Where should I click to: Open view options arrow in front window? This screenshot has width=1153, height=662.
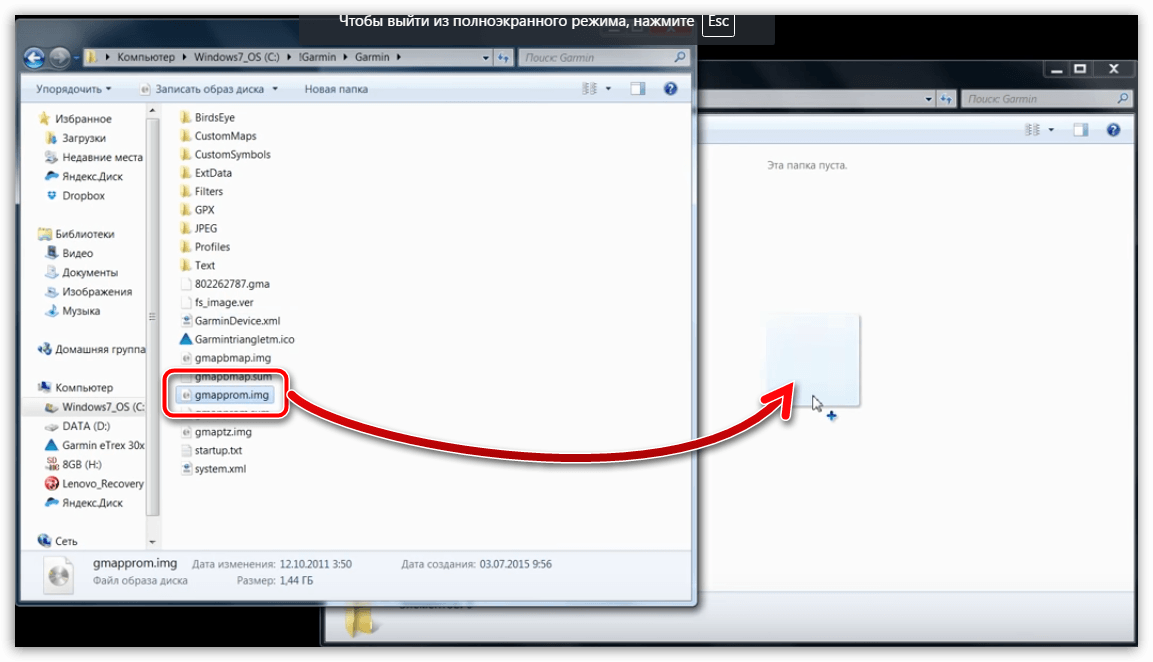[608, 89]
